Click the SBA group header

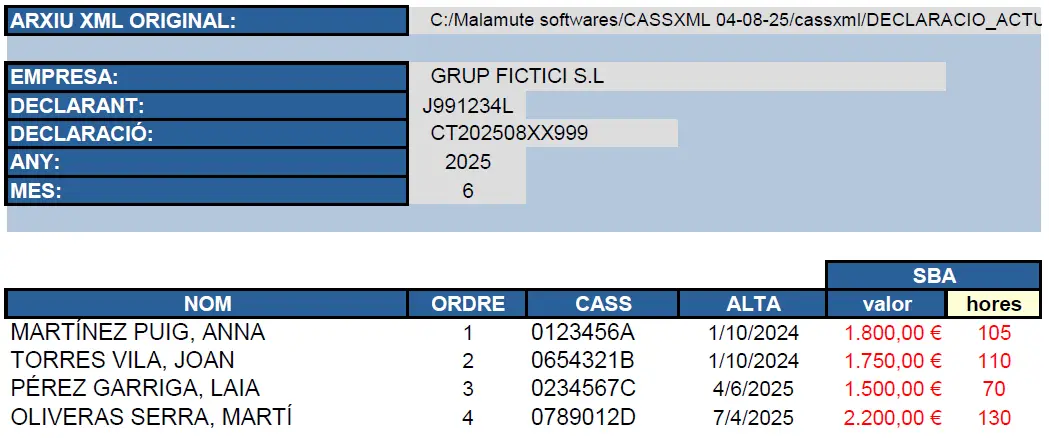click(933, 276)
